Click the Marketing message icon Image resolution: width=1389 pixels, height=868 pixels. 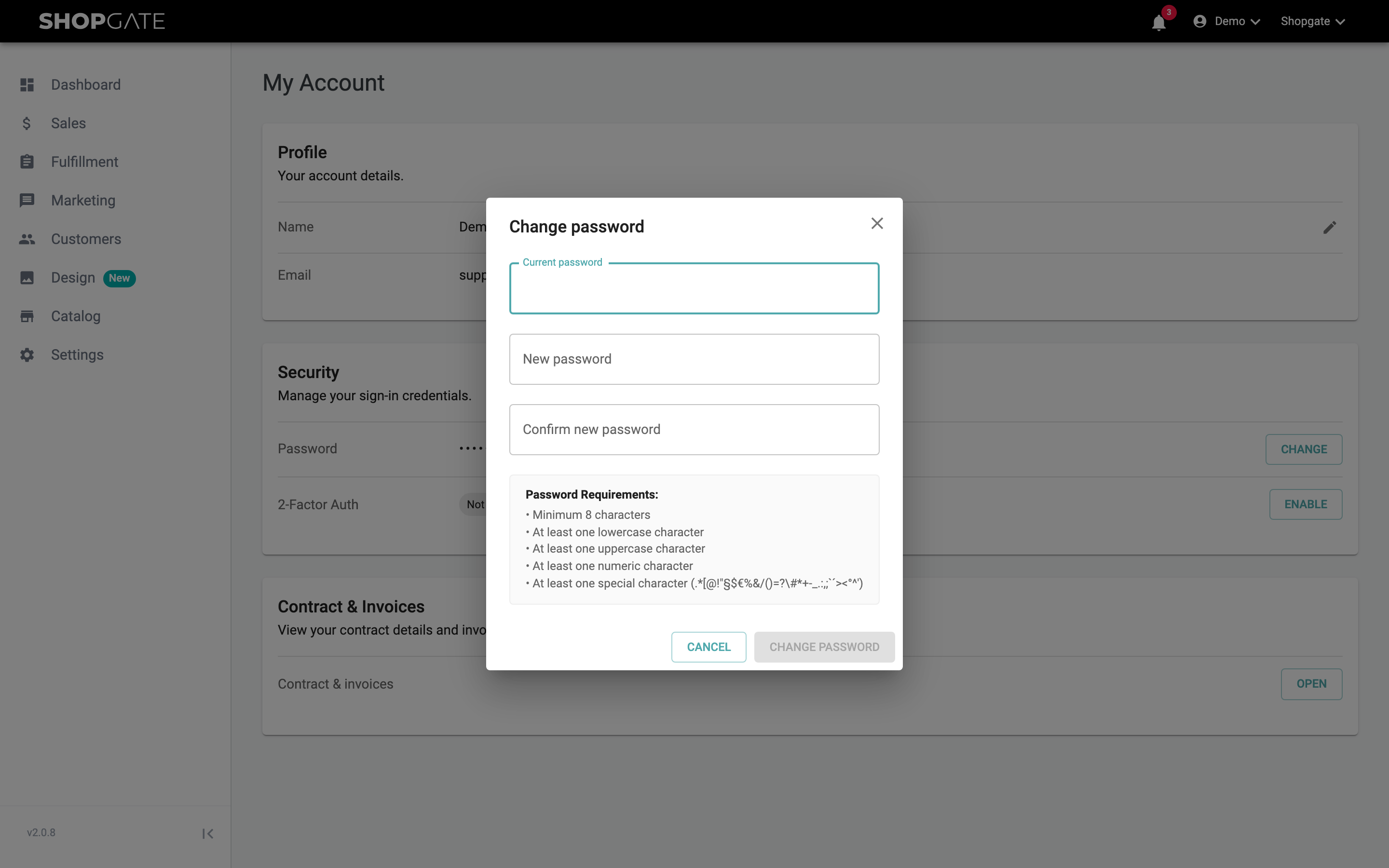27,200
